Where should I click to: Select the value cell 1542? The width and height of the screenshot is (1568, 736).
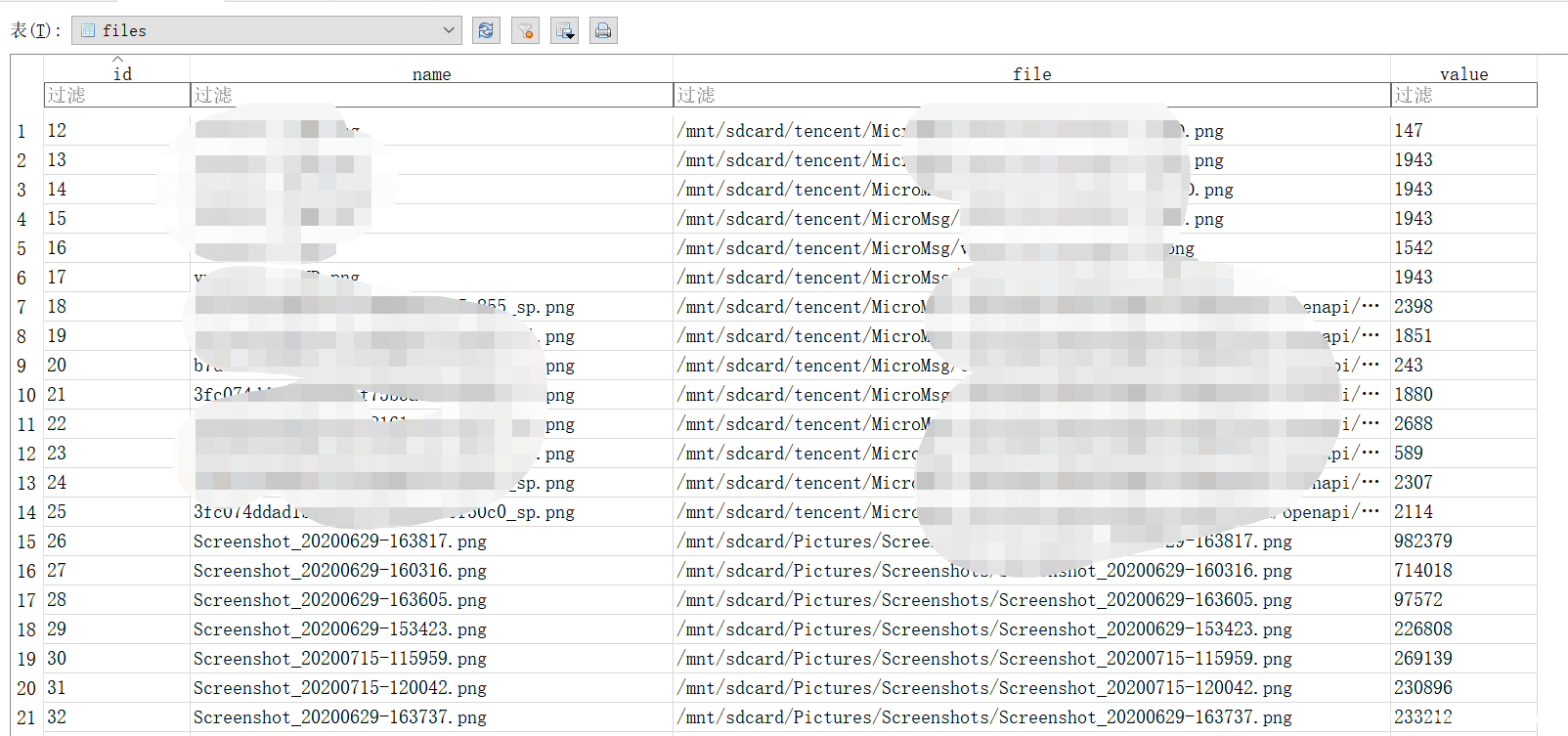click(x=1464, y=248)
